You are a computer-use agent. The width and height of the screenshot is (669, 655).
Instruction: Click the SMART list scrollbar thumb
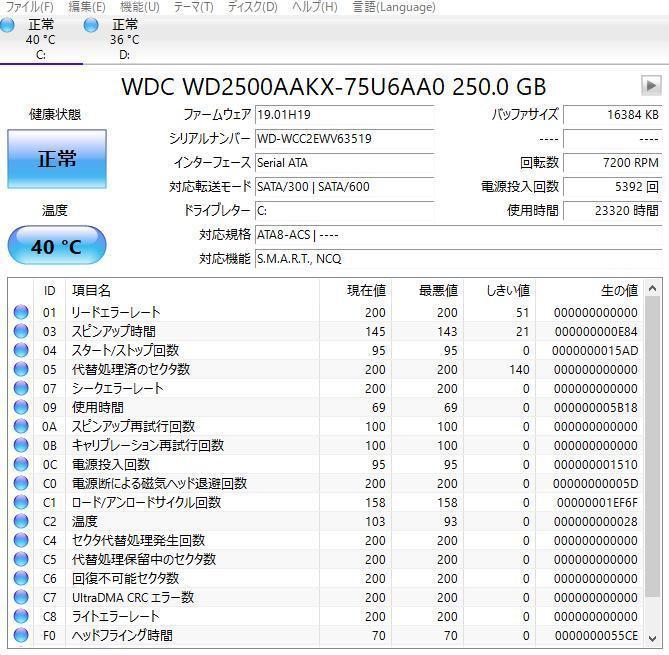652,447
